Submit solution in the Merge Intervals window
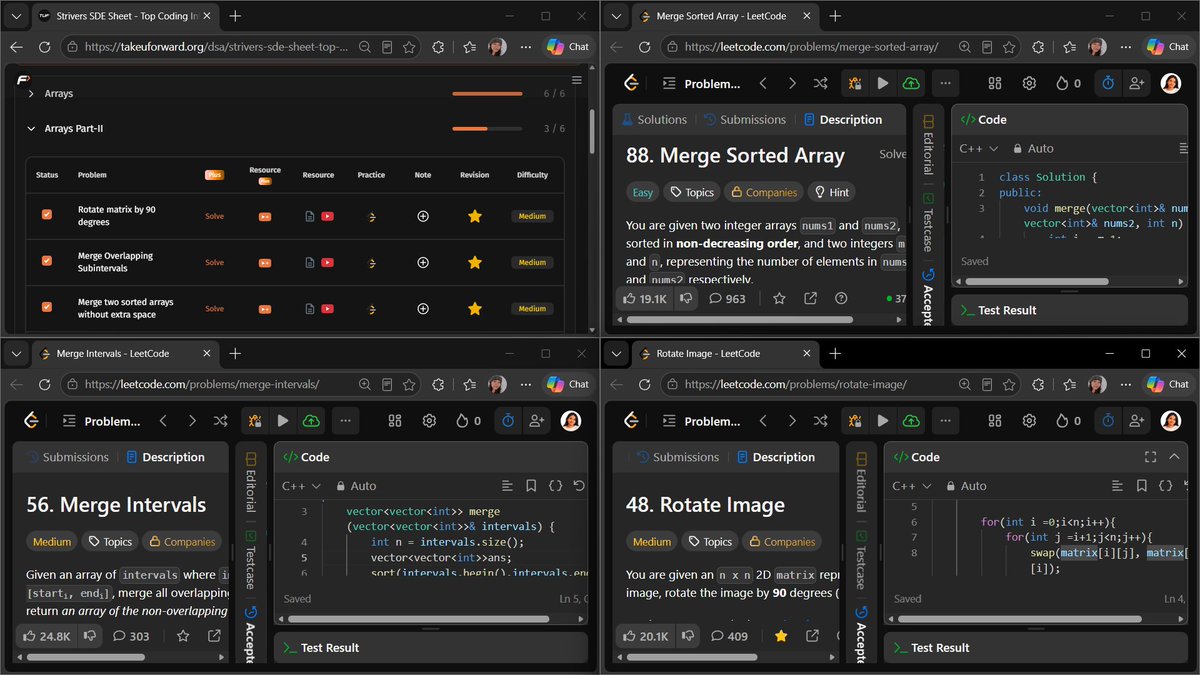 click(x=311, y=421)
